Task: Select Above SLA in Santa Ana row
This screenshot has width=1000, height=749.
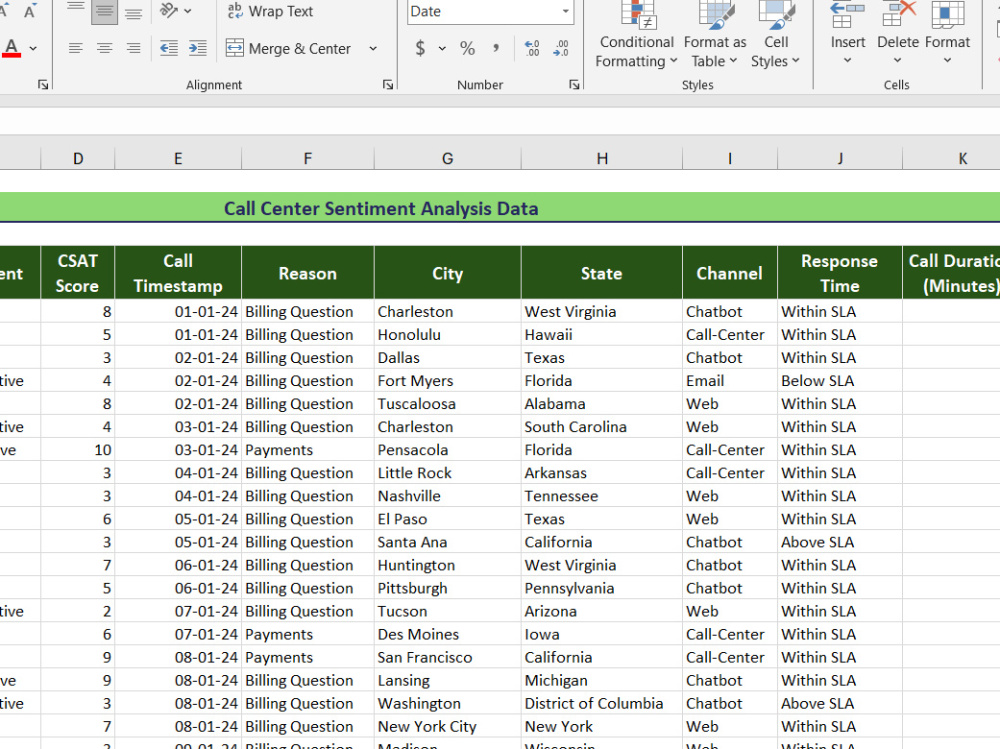Action: click(x=840, y=542)
